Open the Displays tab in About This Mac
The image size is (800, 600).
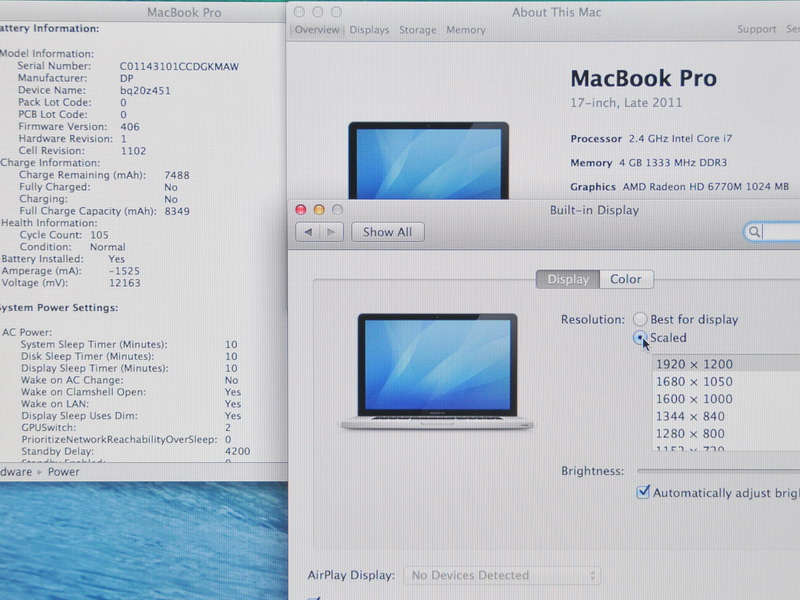369,30
